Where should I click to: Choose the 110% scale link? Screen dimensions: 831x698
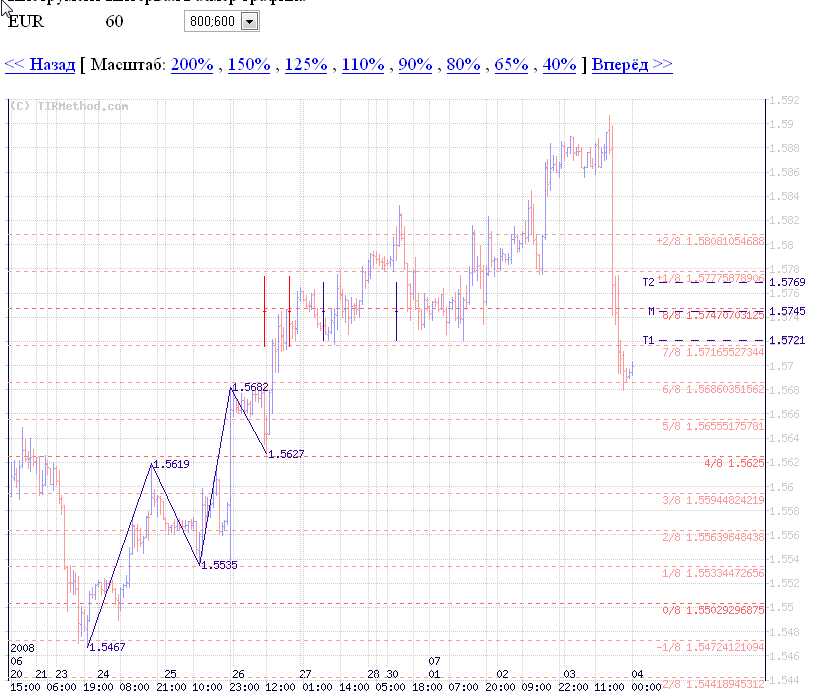(363, 65)
